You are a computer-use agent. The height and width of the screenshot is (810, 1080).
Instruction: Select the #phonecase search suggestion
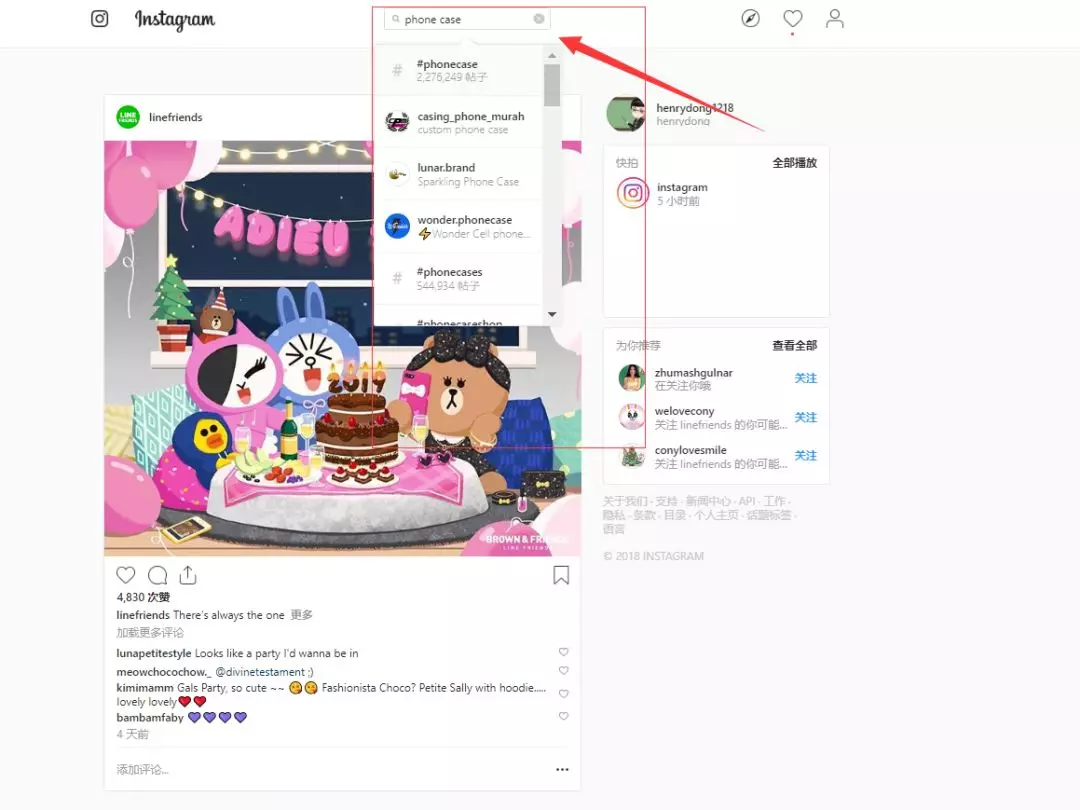click(x=460, y=69)
